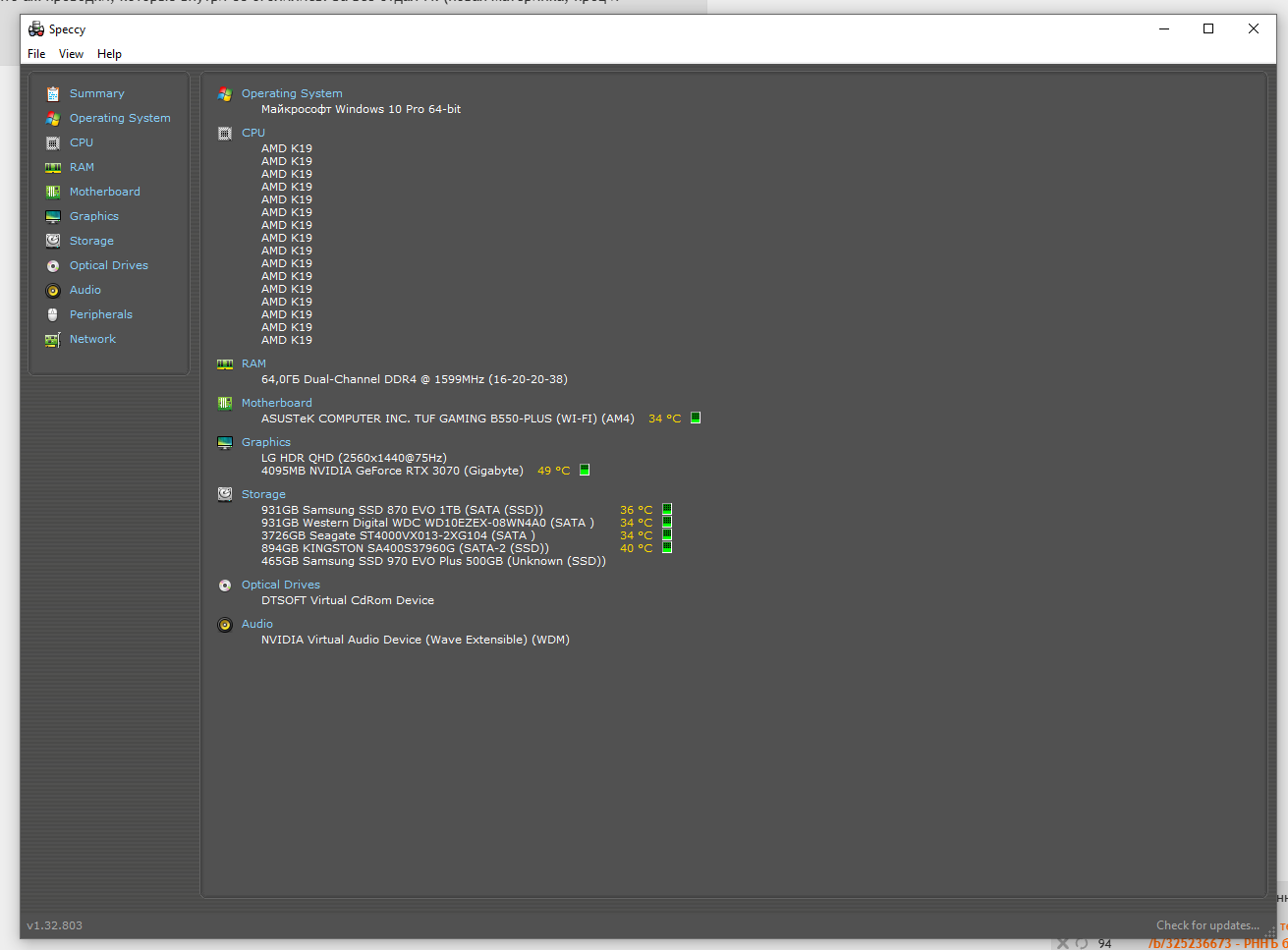Open the Storage heading in summary panel

coord(263,494)
